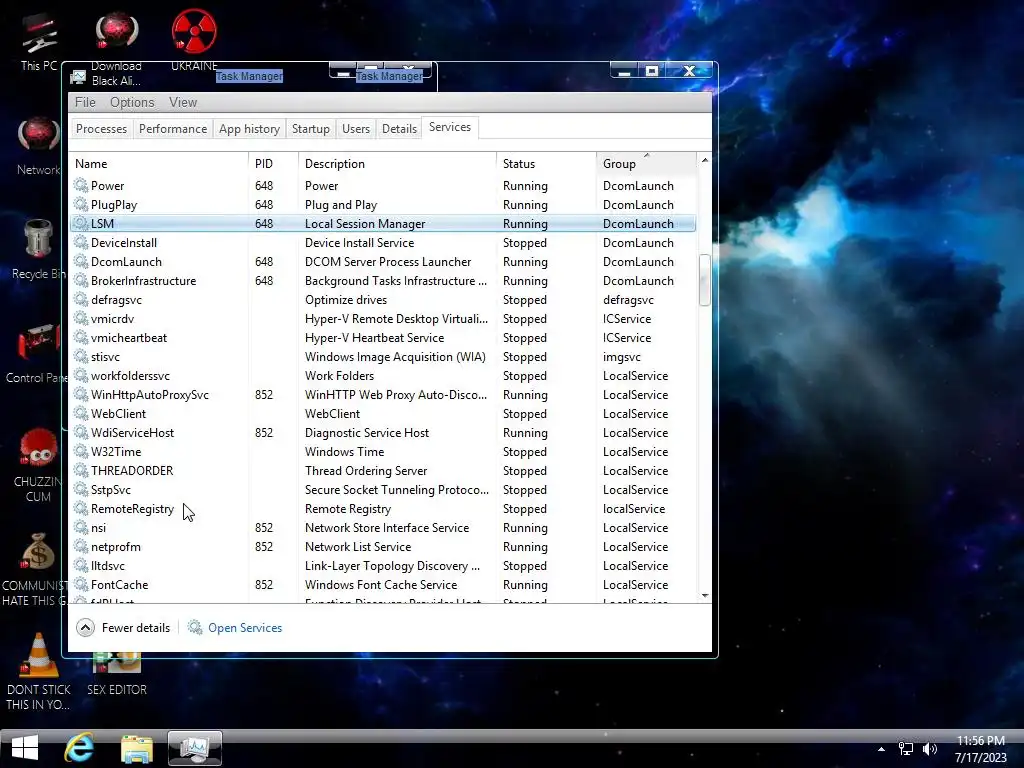The height and width of the screenshot is (768, 1024).
Task: Switch to the Users tab
Action: 356,129
